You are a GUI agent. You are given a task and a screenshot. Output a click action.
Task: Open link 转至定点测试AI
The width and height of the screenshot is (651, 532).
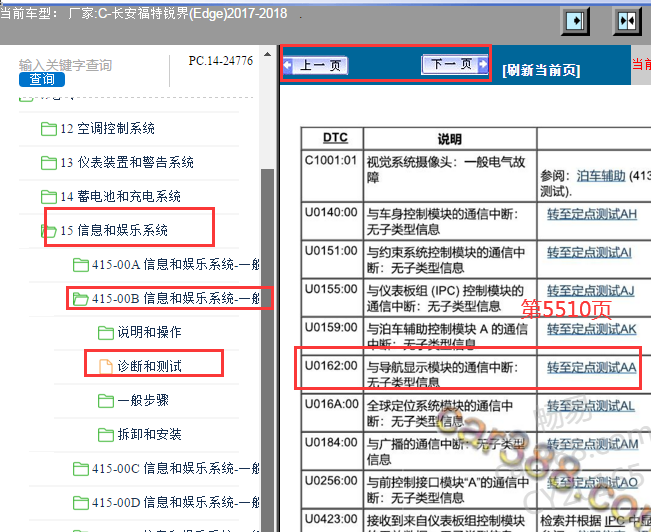pyautogui.click(x=589, y=253)
